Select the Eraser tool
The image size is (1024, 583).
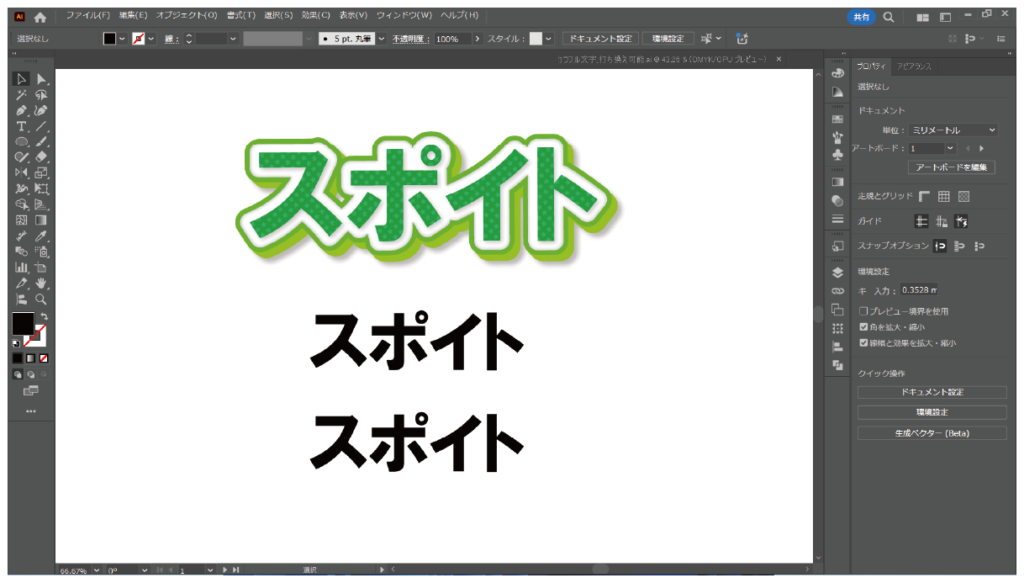coord(41,157)
